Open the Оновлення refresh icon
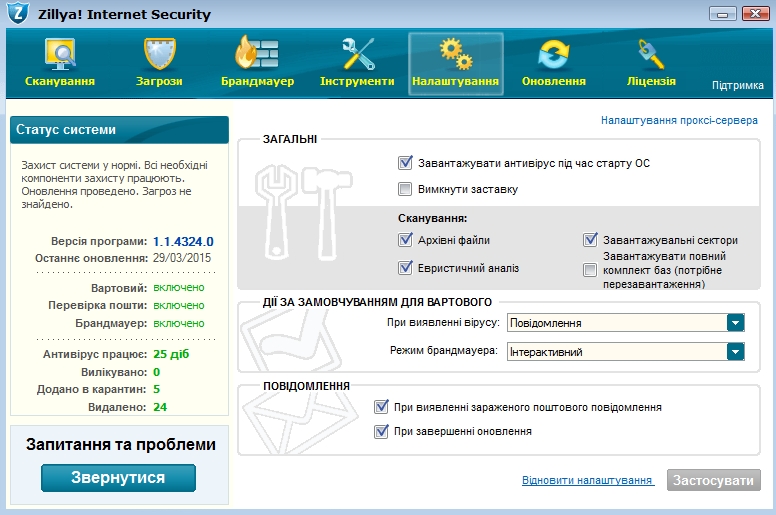776x515 pixels. 553,54
